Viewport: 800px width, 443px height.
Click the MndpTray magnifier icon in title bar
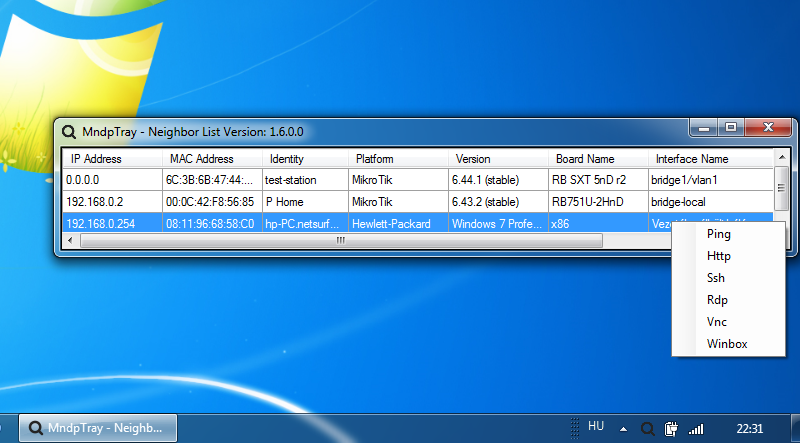pos(68,132)
